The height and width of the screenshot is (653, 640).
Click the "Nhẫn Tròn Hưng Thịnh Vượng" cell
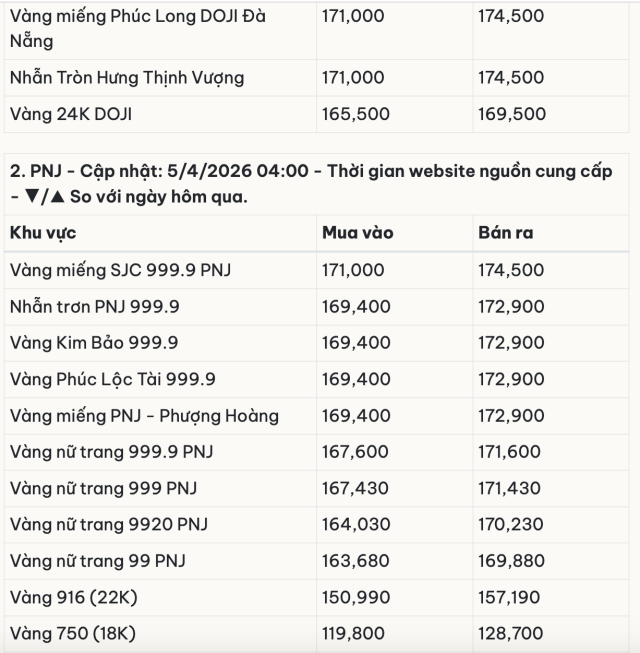click(126, 78)
